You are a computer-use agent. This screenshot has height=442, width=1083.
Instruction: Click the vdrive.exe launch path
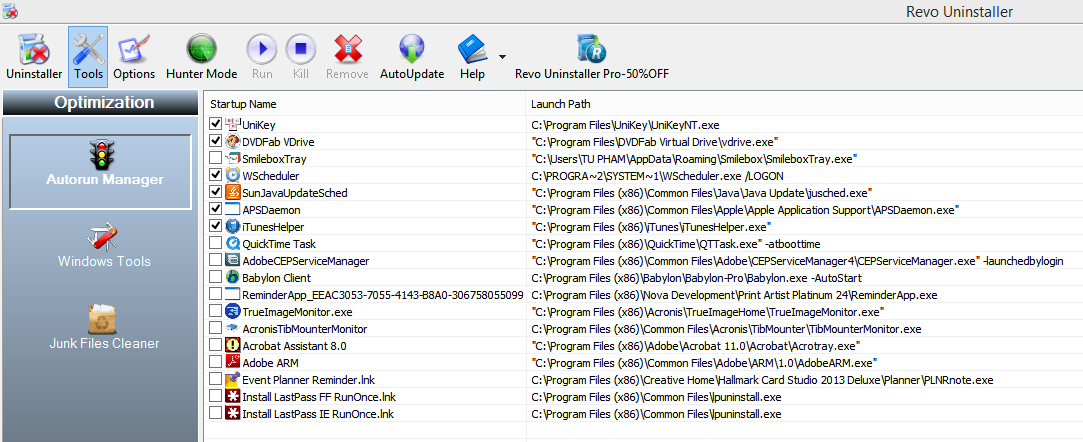tap(653, 142)
